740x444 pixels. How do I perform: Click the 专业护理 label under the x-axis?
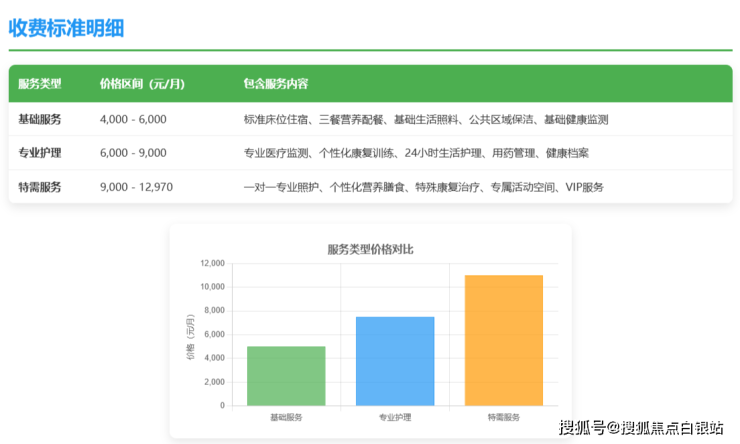[x=395, y=417]
